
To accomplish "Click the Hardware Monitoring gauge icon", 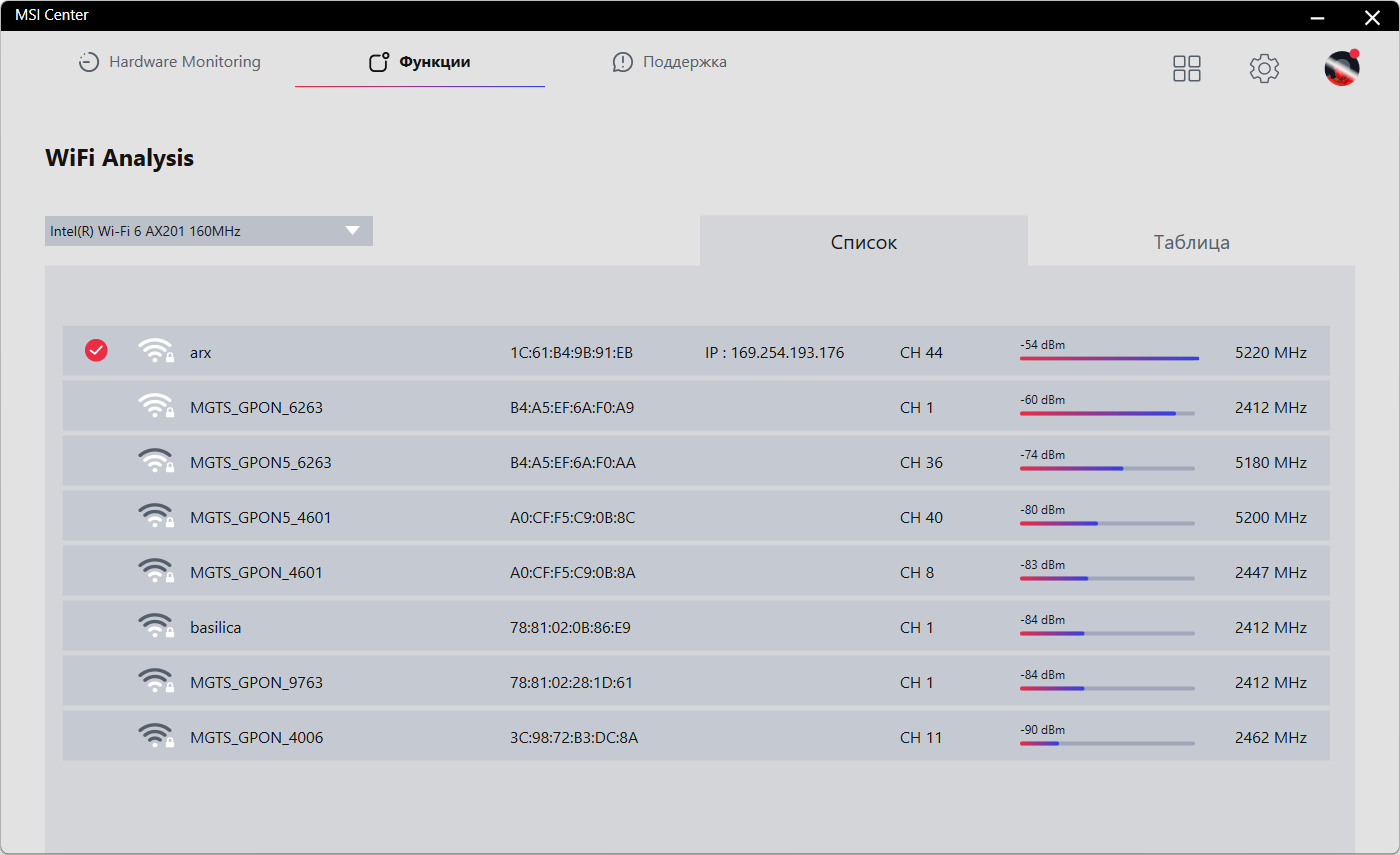I will point(89,62).
